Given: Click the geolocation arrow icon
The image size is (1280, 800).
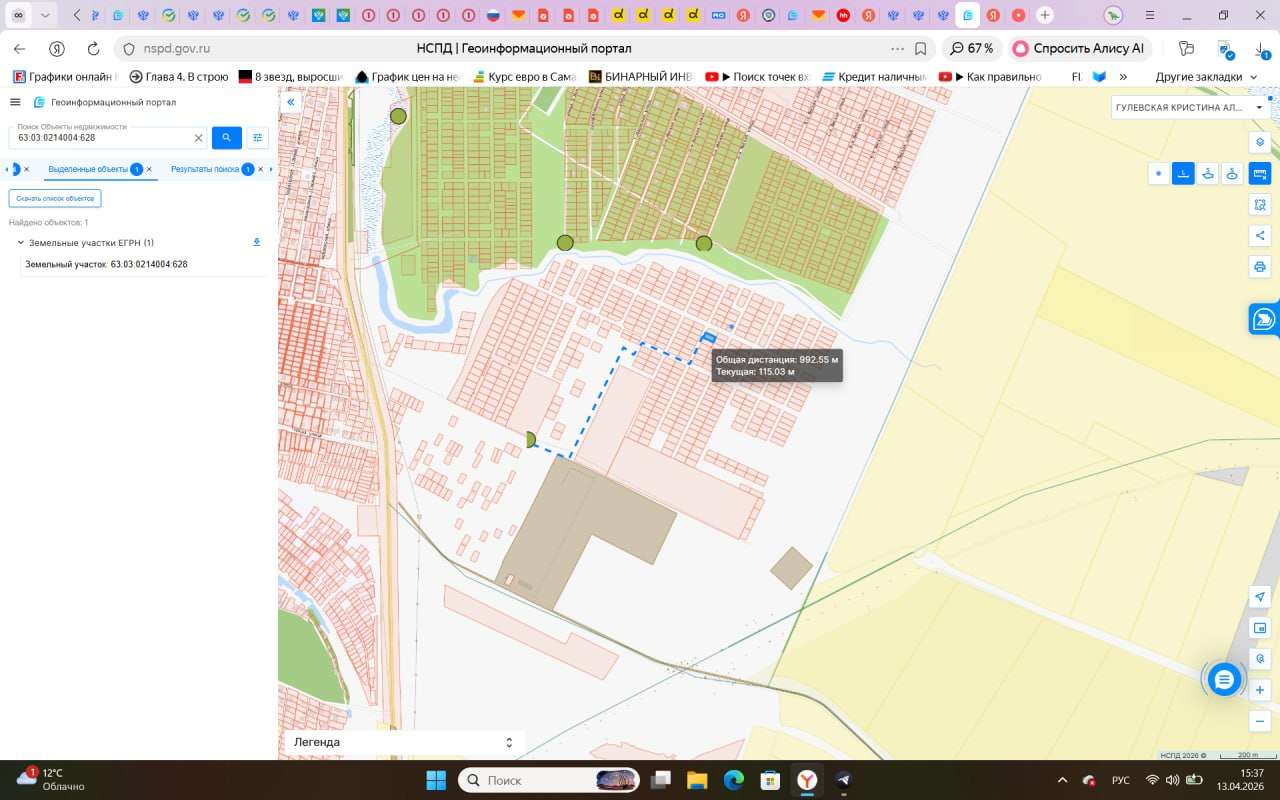Looking at the screenshot, I should [x=1260, y=596].
